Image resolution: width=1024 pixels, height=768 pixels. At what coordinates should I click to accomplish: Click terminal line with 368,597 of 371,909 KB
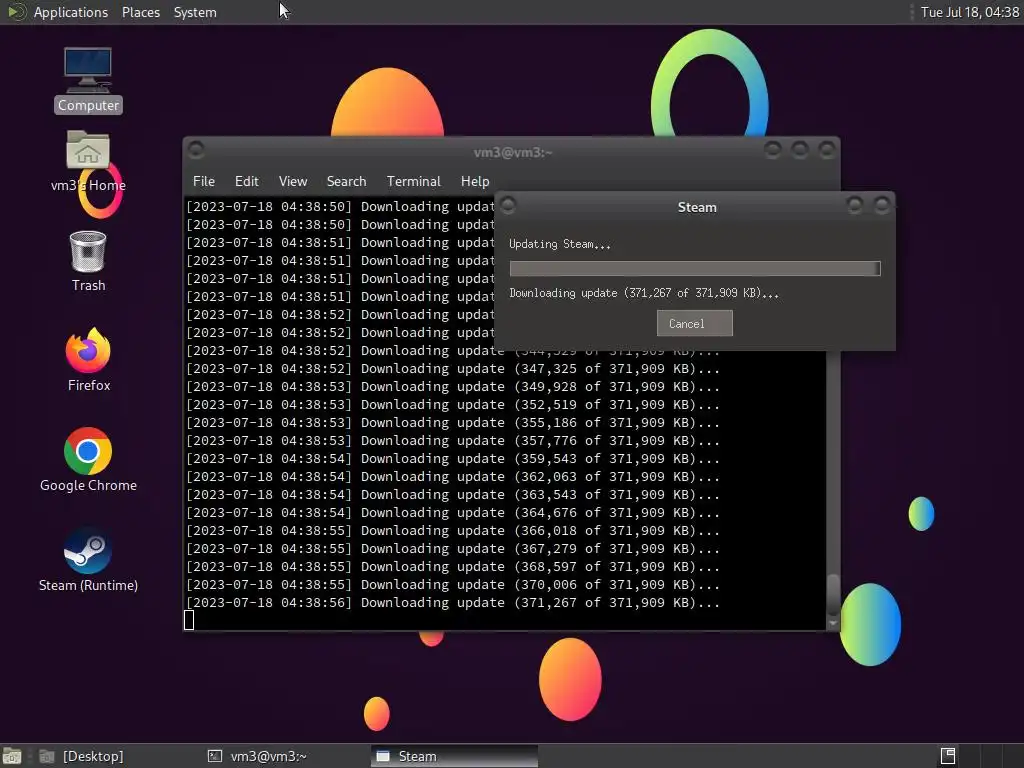click(x=453, y=567)
